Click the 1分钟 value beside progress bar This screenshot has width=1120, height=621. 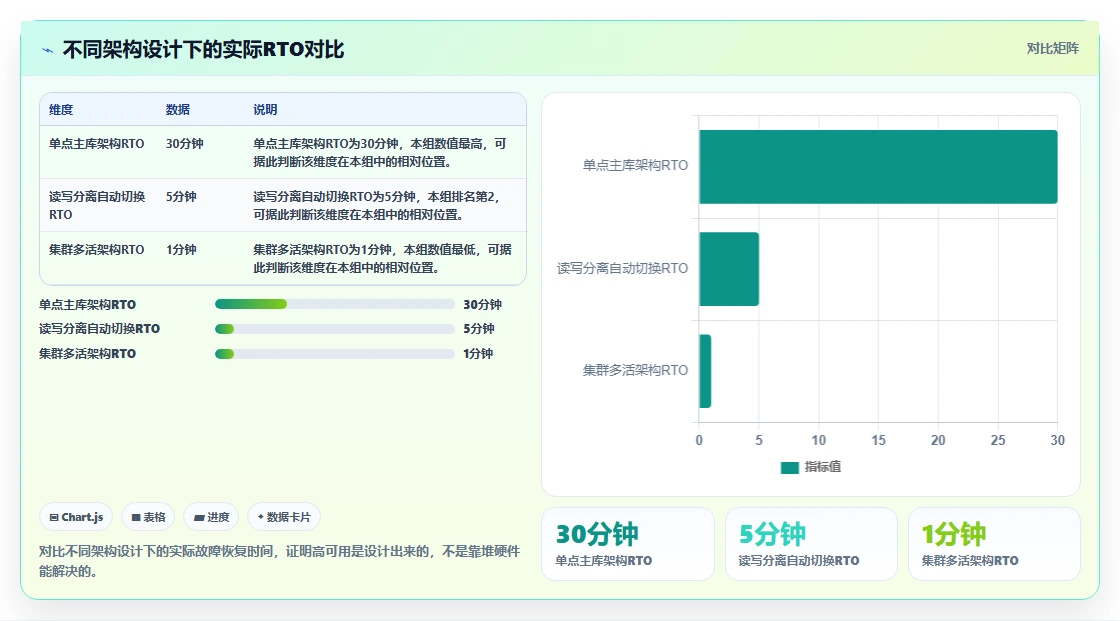[478, 354]
